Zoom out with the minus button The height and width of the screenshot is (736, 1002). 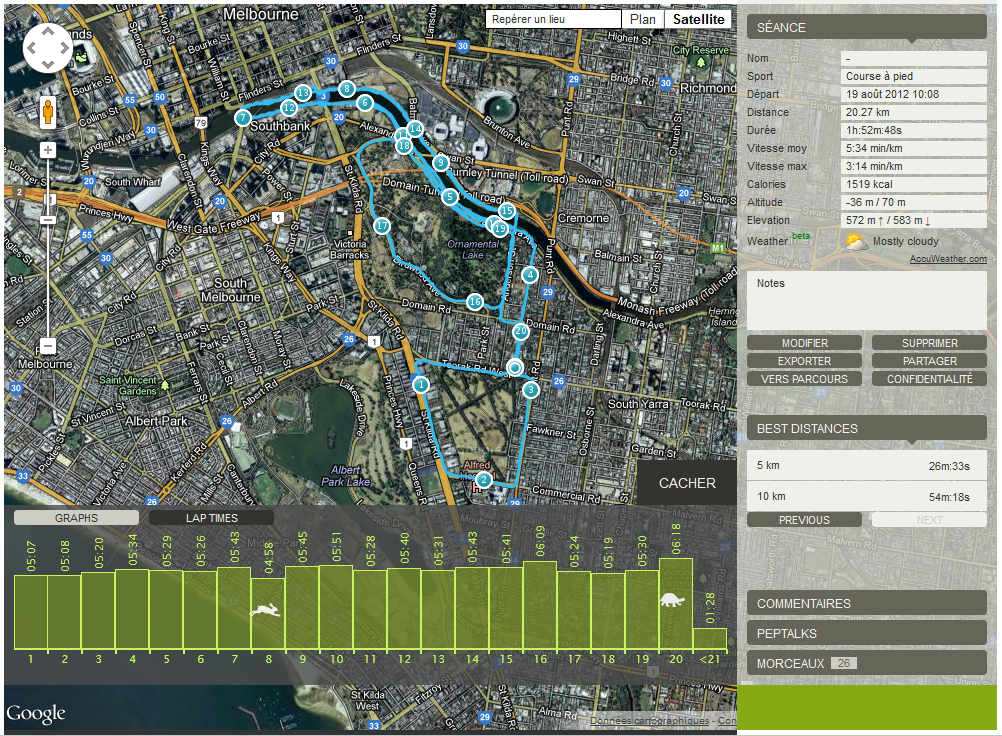click(47, 346)
